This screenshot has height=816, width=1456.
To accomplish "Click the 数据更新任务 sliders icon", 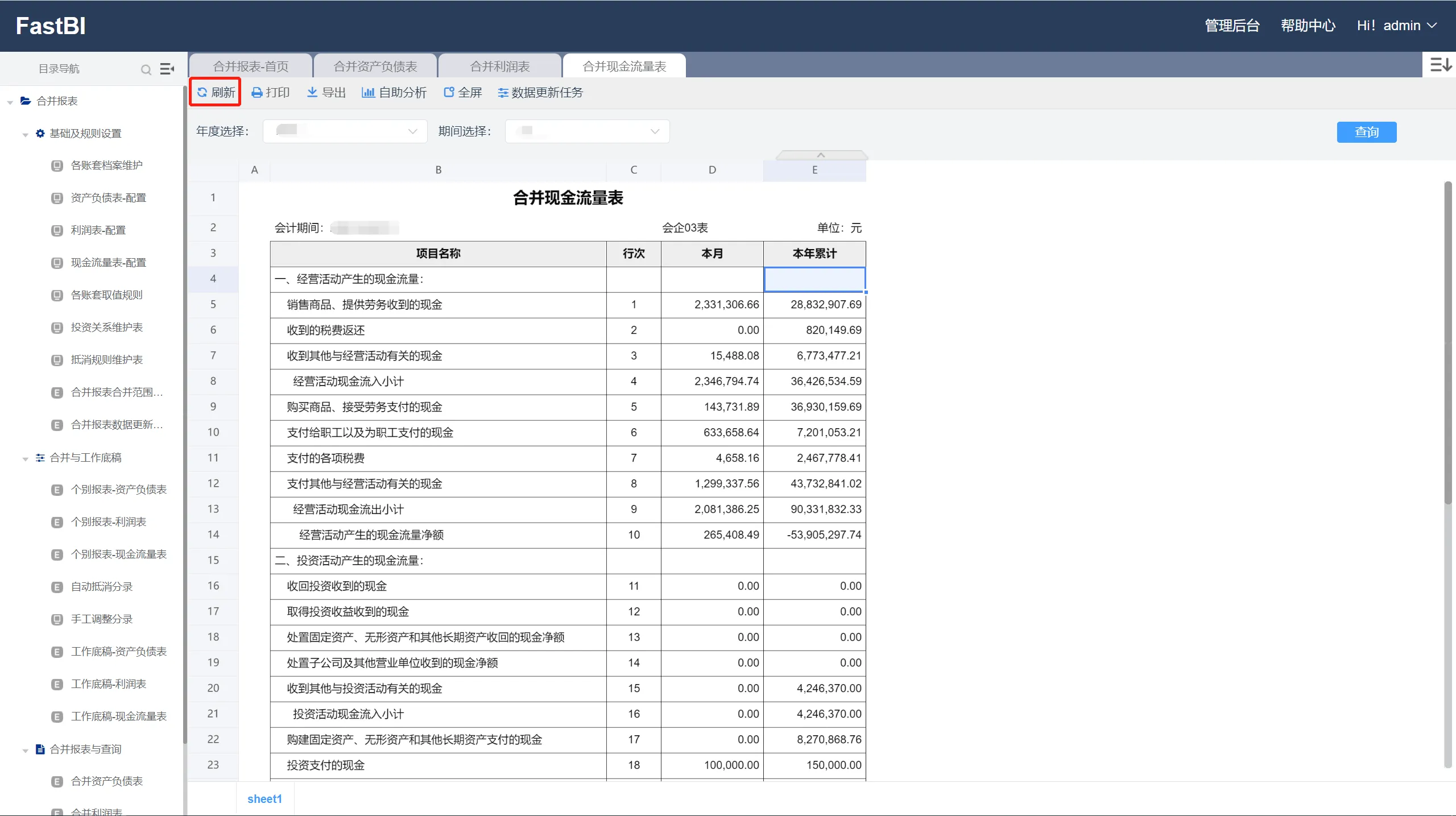I will pos(503,93).
